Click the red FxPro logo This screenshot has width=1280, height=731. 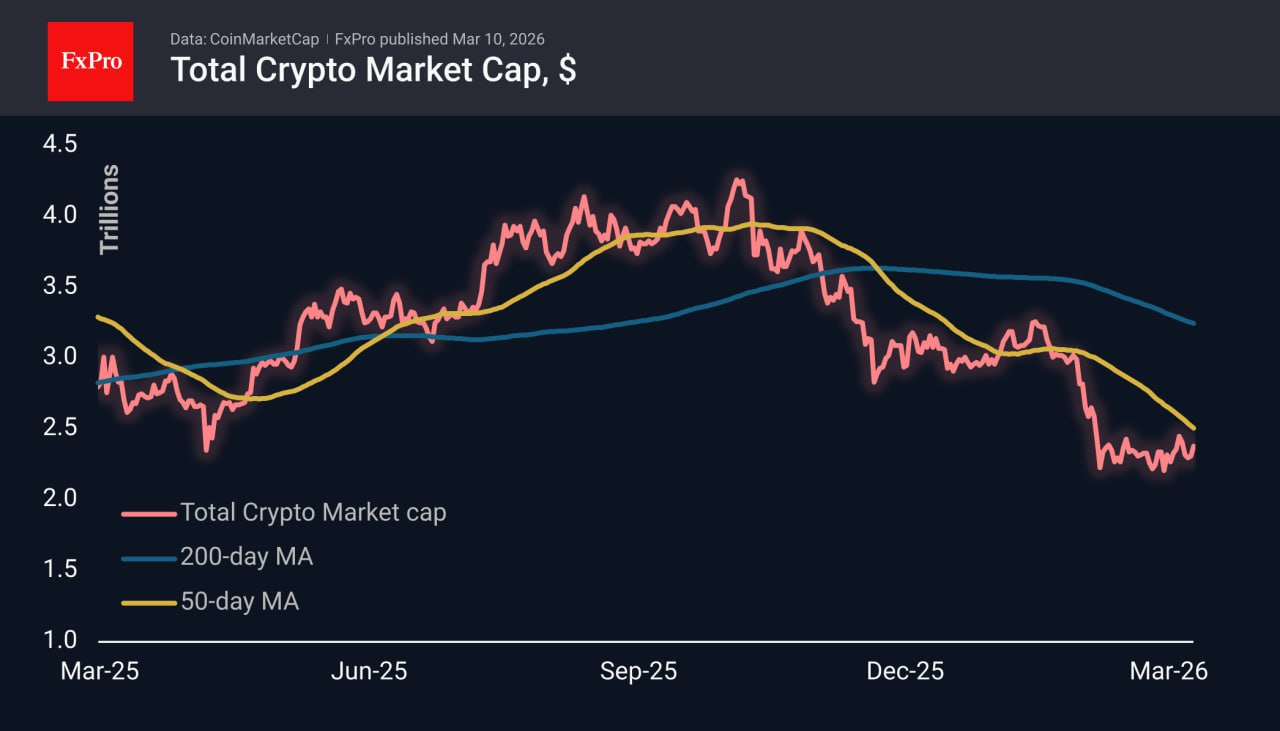pyautogui.click(x=90, y=61)
